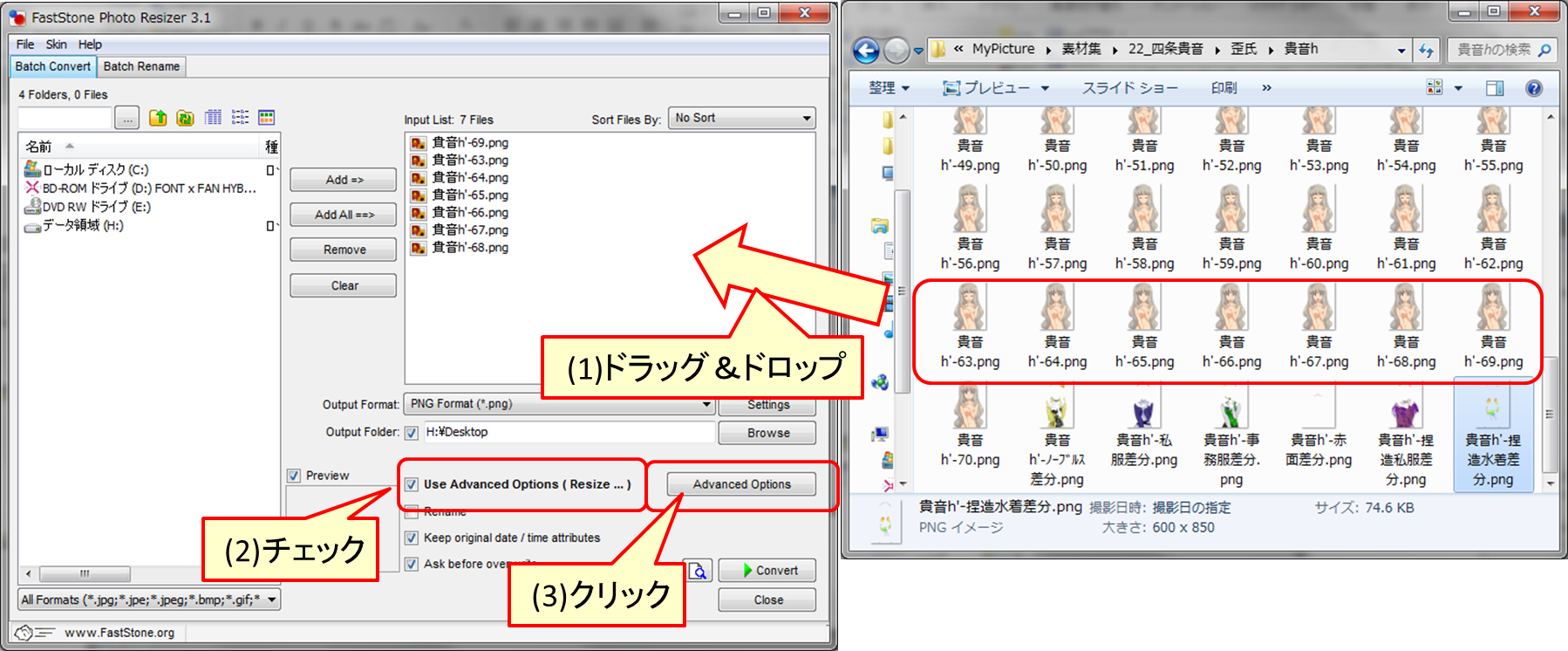Open the Sort Files By dropdown
The height and width of the screenshot is (651, 1568).
coord(742,118)
